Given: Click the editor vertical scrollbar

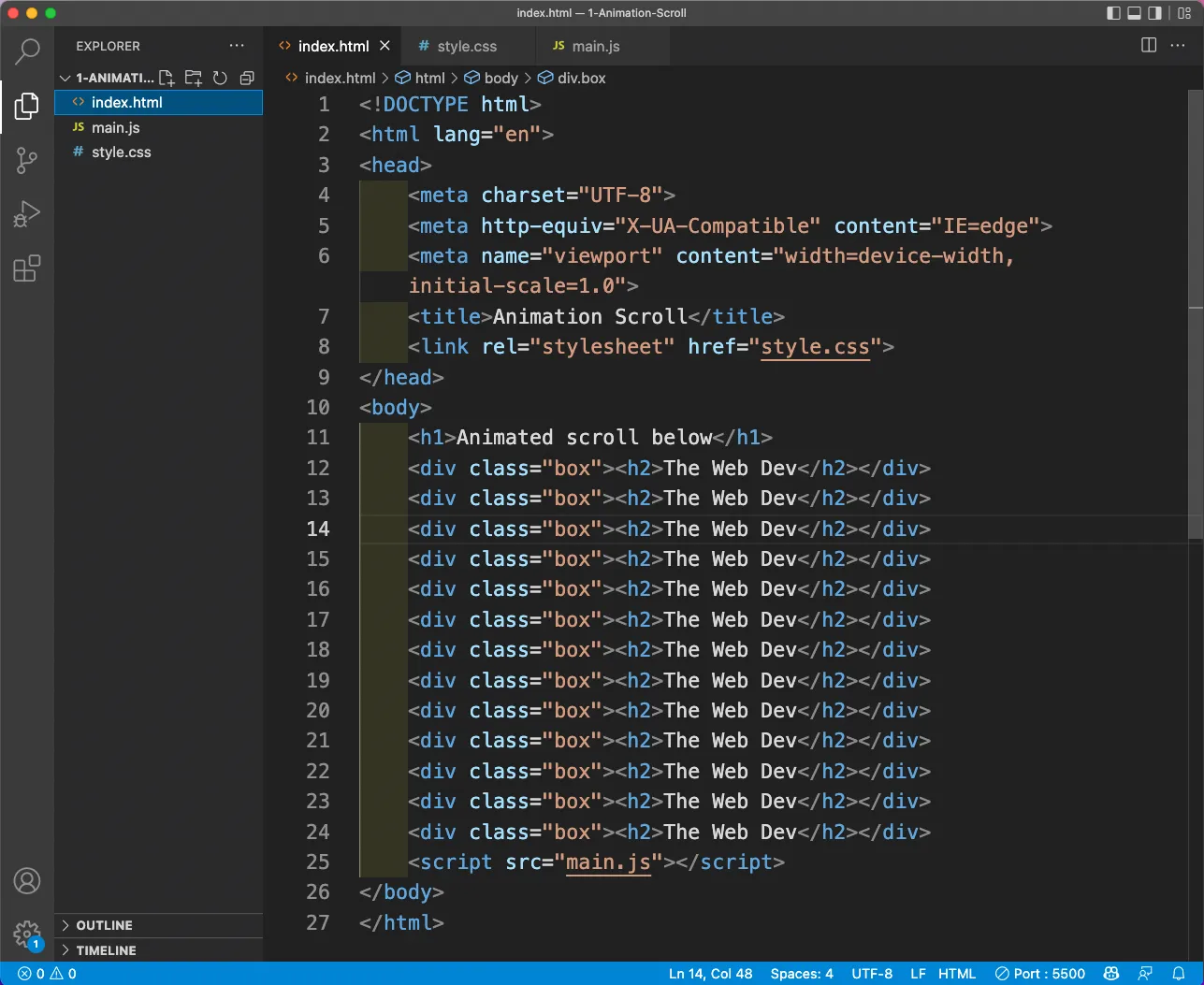Looking at the screenshot, I should tap(1196, 314).
